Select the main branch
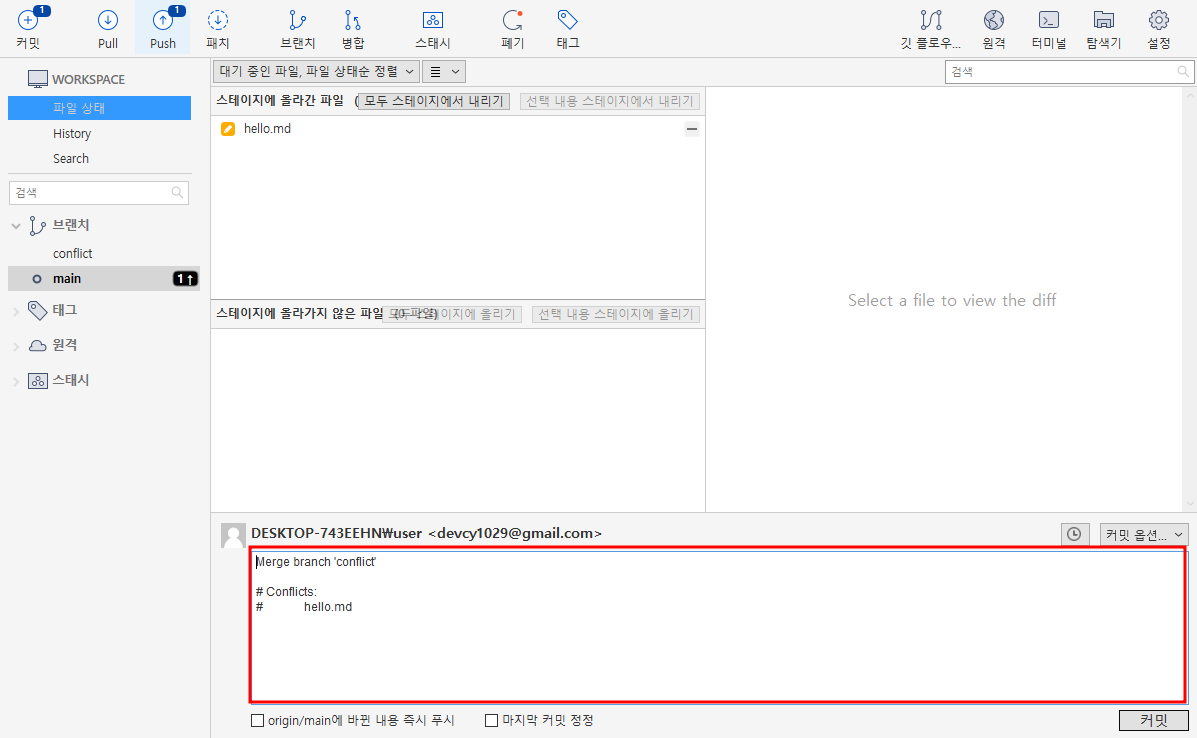The height and width of the screenshot is (738, 1197). click(x=103, y=279)
